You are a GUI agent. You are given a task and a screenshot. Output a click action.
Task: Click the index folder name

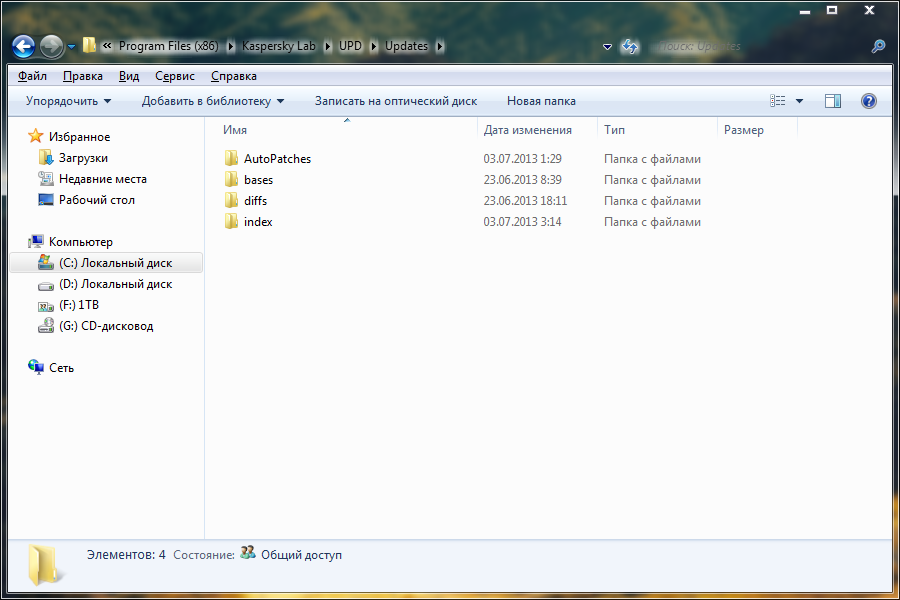coord(258,222)
